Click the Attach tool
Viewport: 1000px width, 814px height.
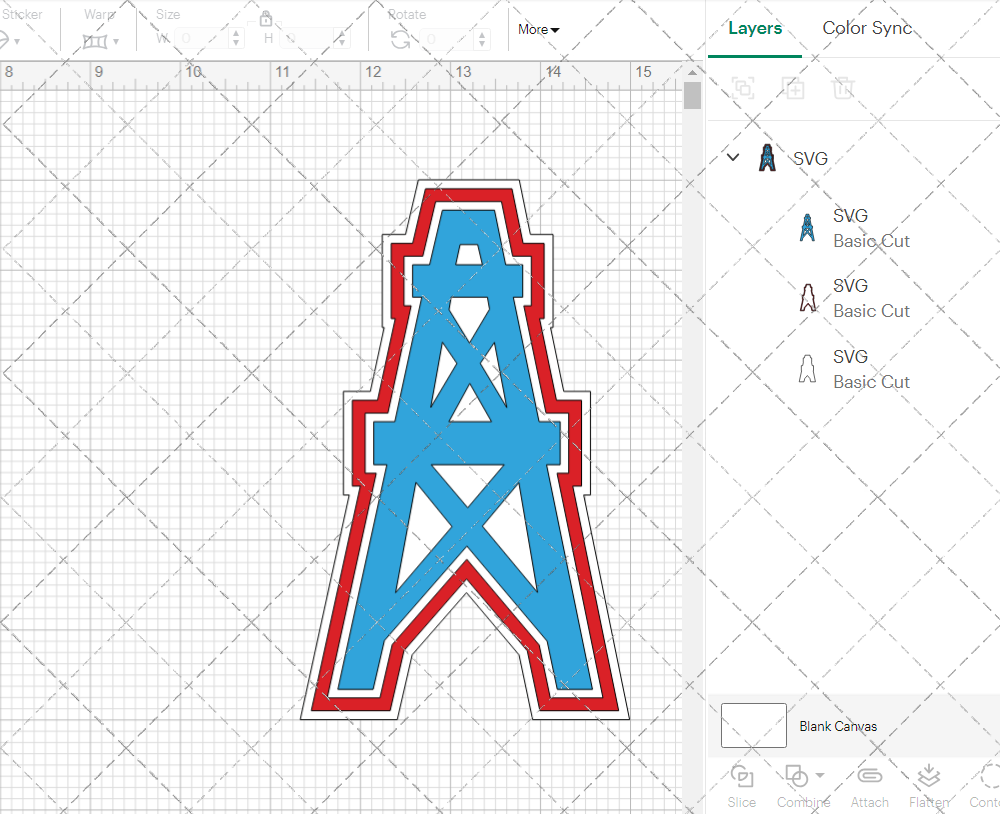pos(869,785)
